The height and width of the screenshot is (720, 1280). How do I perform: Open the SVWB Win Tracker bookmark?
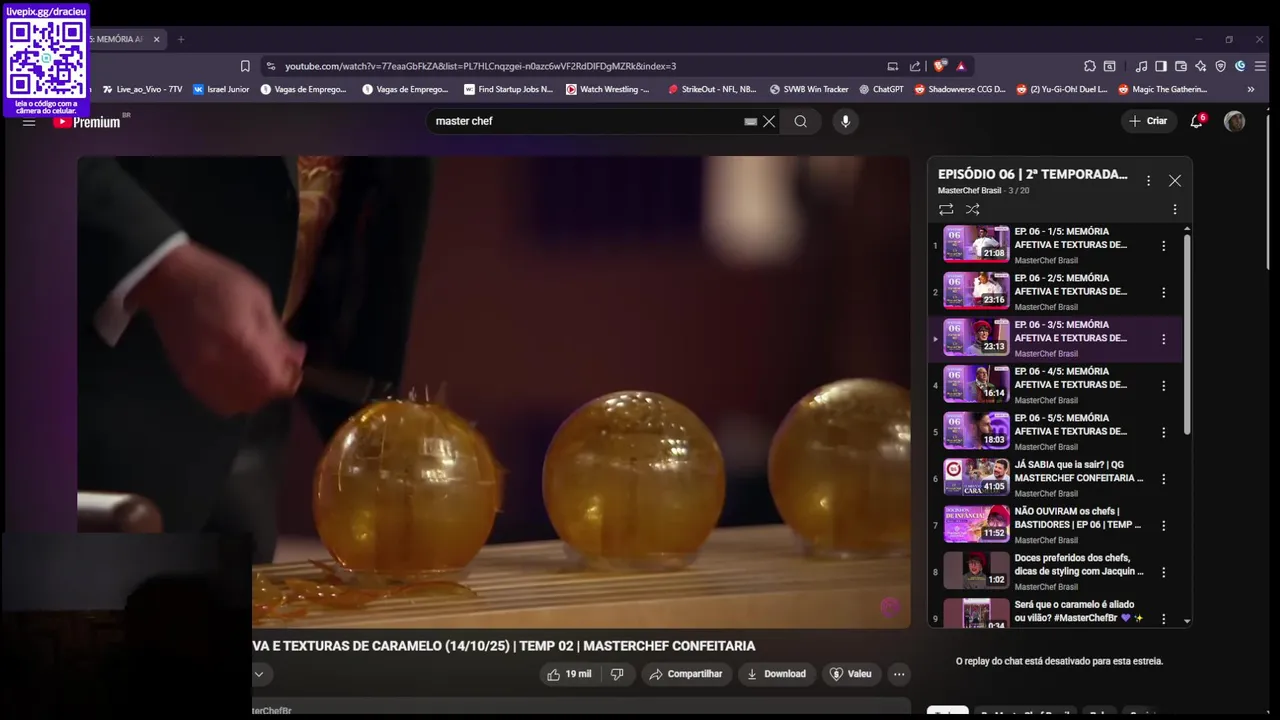(809, 89)
